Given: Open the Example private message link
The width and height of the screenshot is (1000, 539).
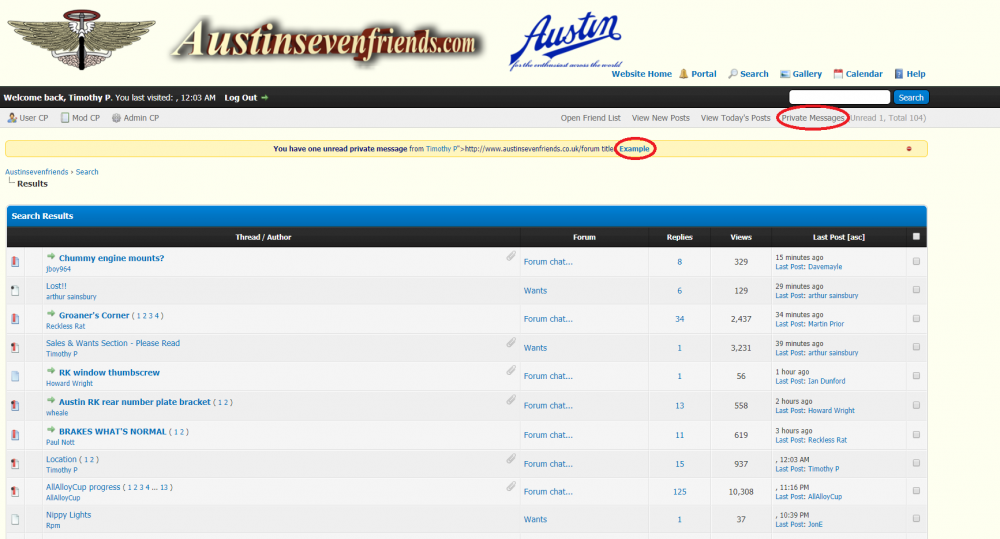Looking at the screenshot, I should (x=634, y=149).
